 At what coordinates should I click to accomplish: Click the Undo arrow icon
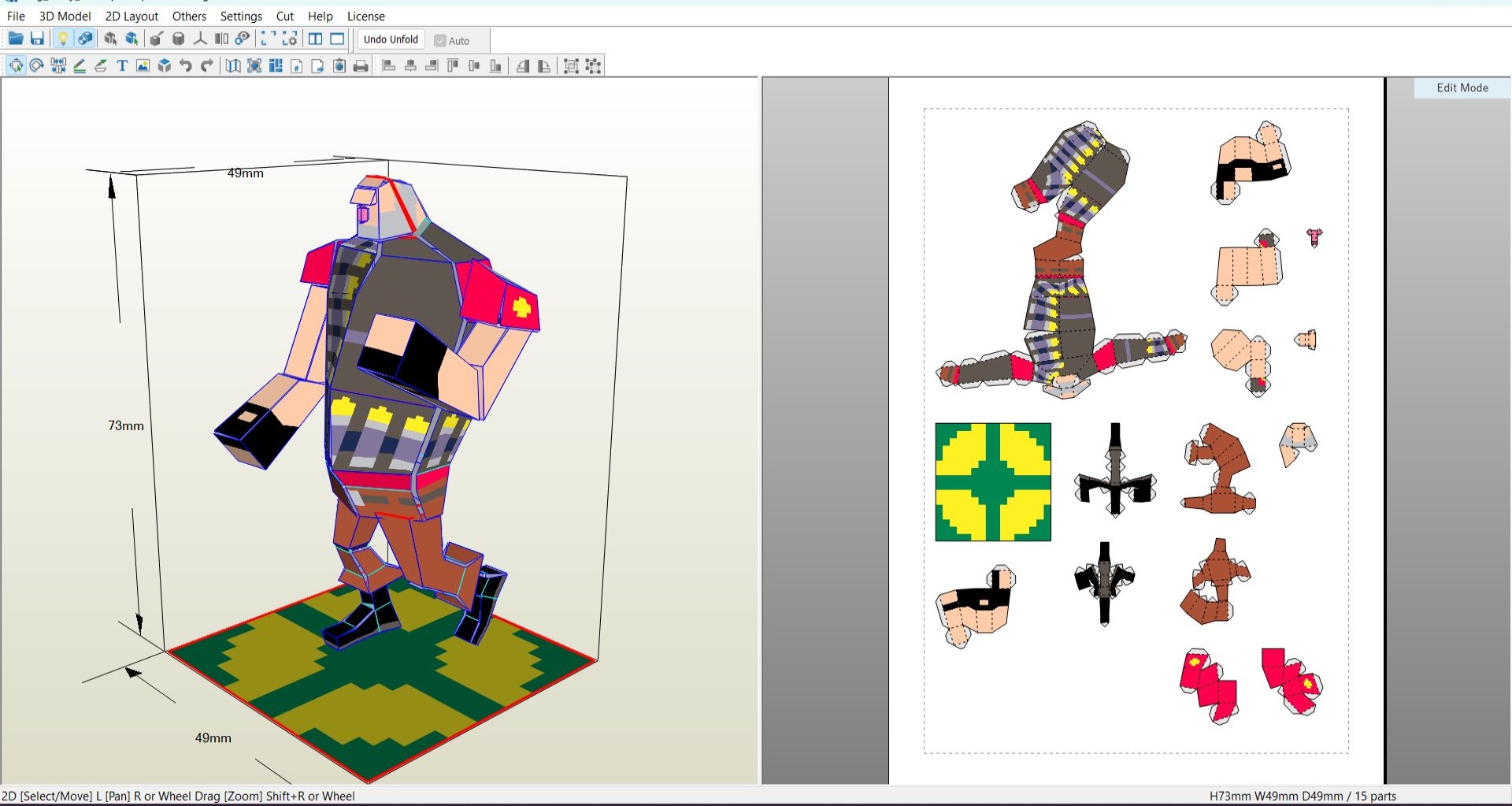coord(185,66)
